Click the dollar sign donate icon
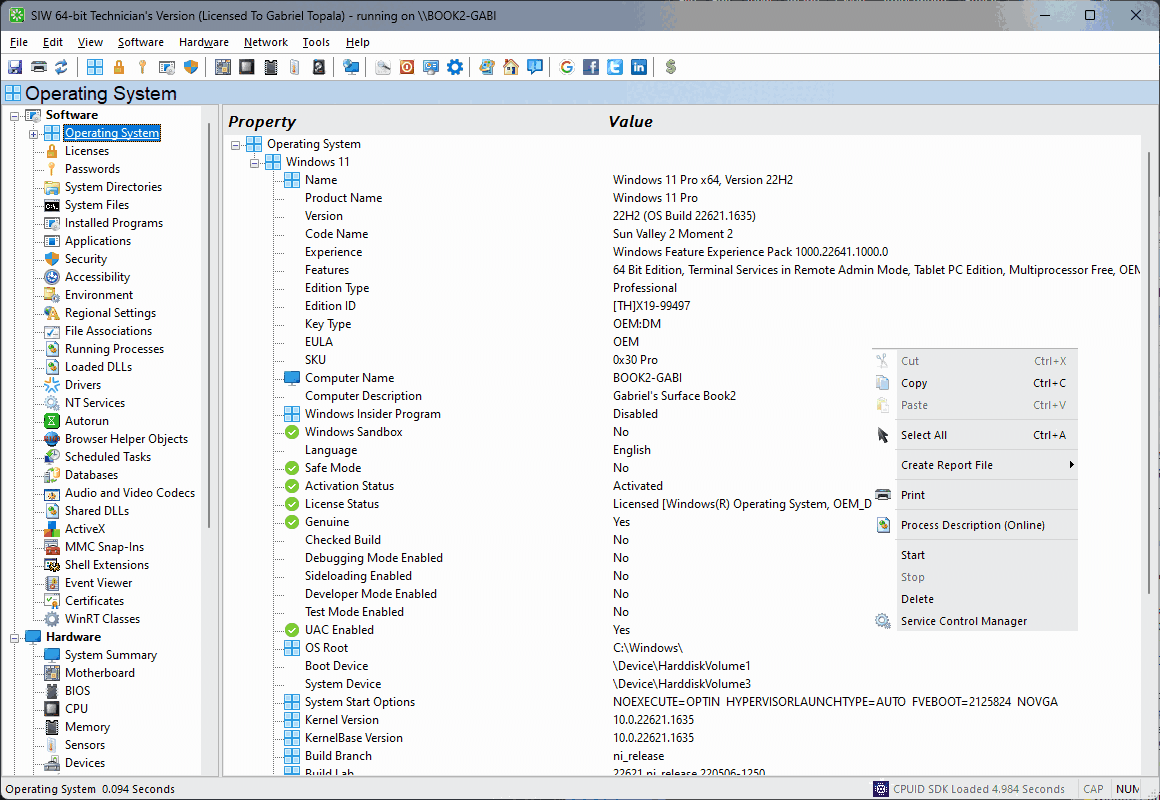 point(670,67)
